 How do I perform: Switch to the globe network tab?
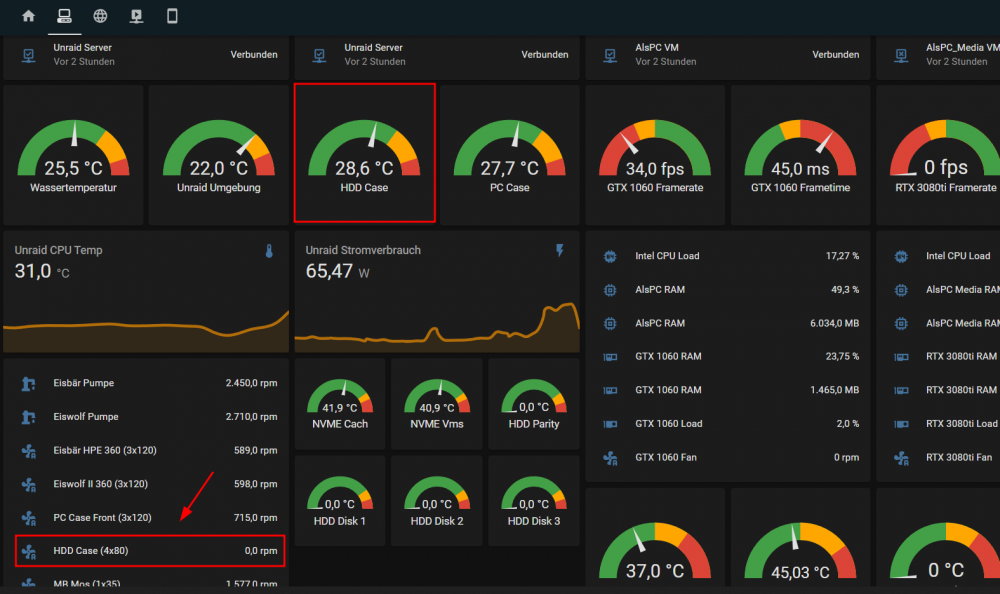coord(100,16)
